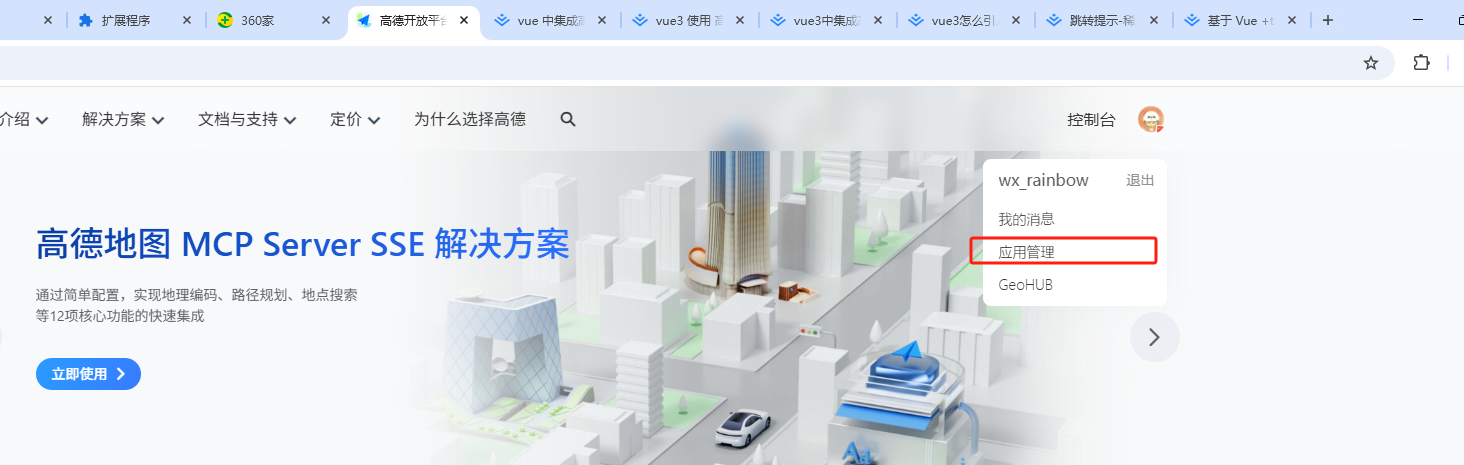Viewport: 1464px width, 465px height.
Task: Open a new browser tab
Action: [x=1328, y=20]
